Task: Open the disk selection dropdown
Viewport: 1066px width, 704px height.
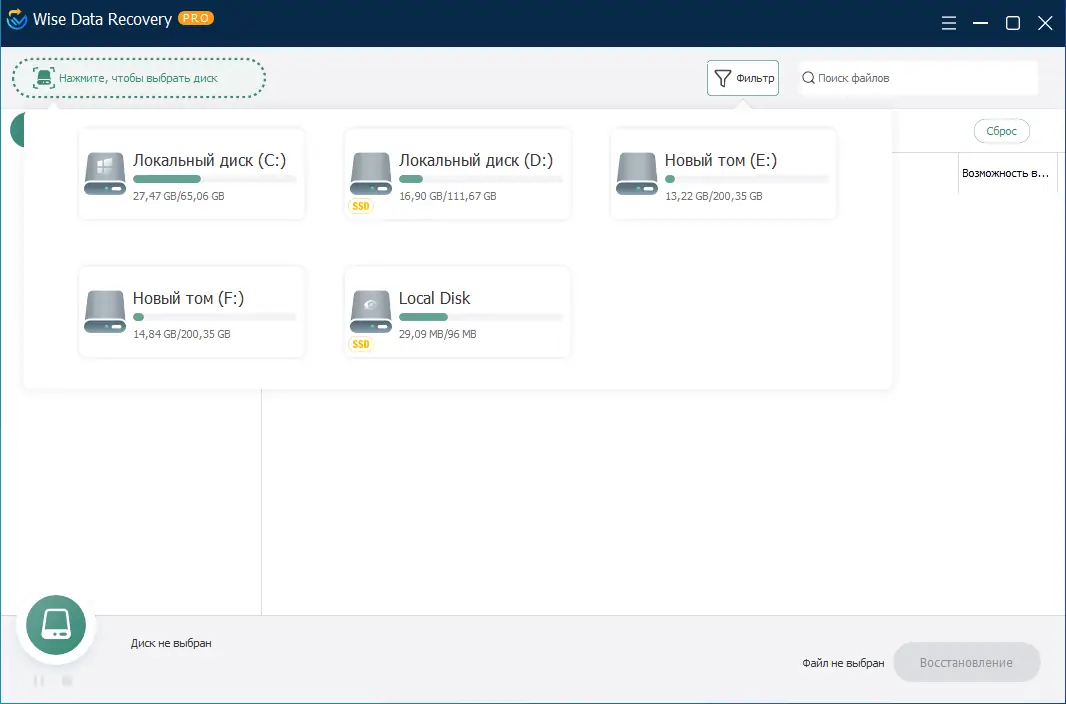Action: 139,78
